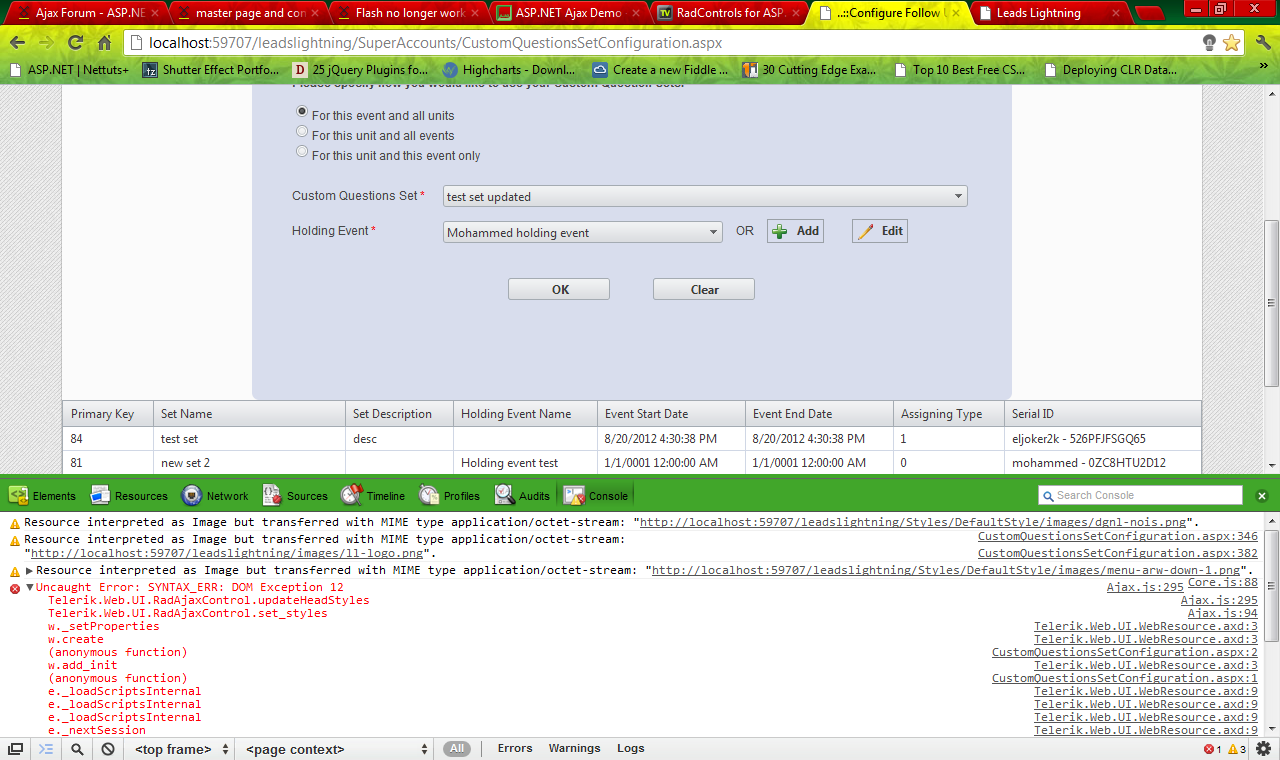
Task: Clear console log with the circle-slash icon
Action: coord(108,748)
